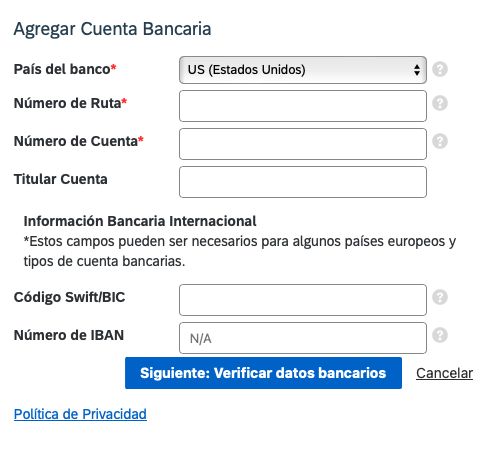Click Siguiente: Verificar datos bancarios button
The height and width of the screenshot is (450, 489).
pos(263,373)
